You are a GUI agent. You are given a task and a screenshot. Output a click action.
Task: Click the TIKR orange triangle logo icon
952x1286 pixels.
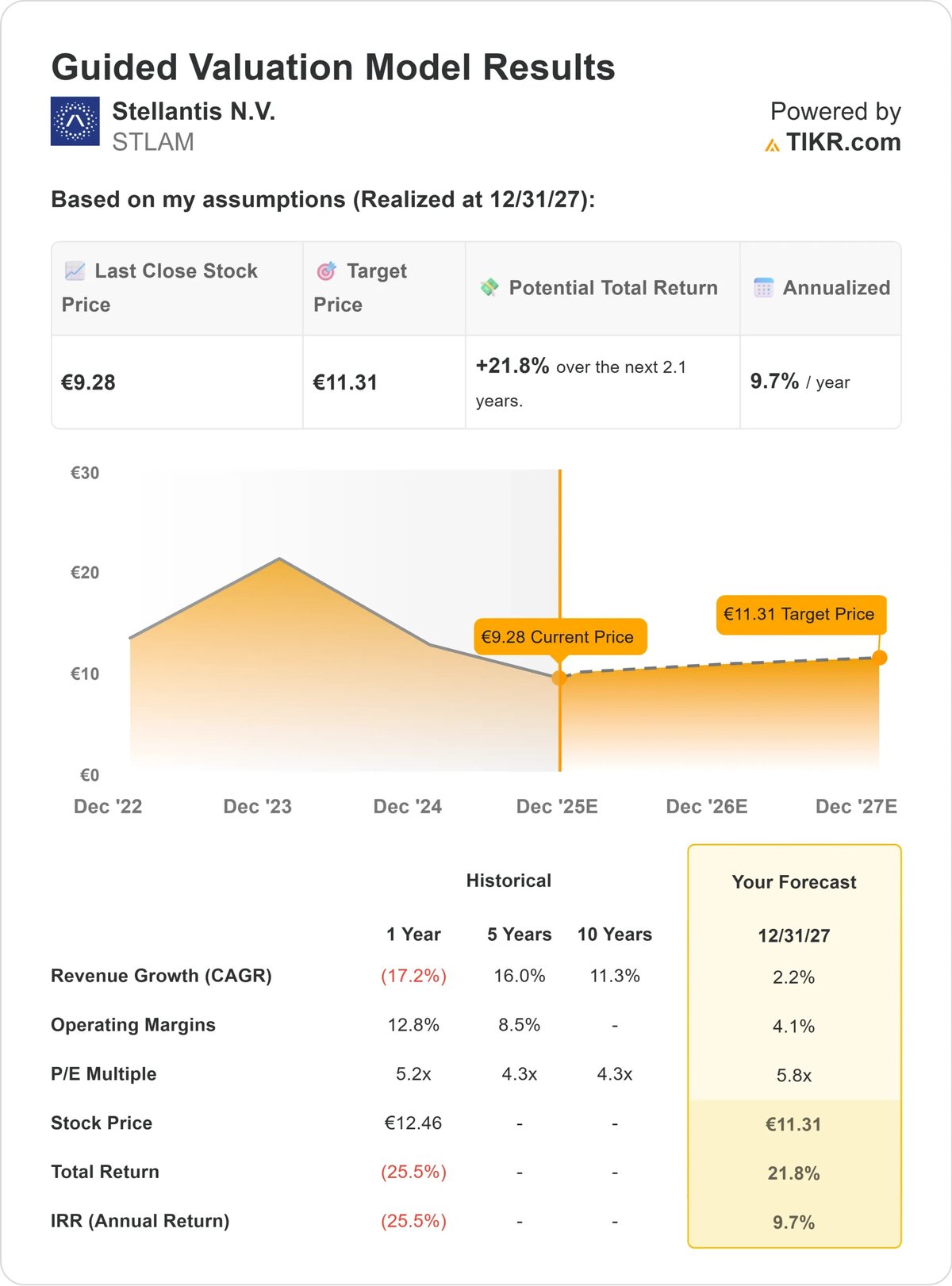pyautogui.click(x=772, y=144)
